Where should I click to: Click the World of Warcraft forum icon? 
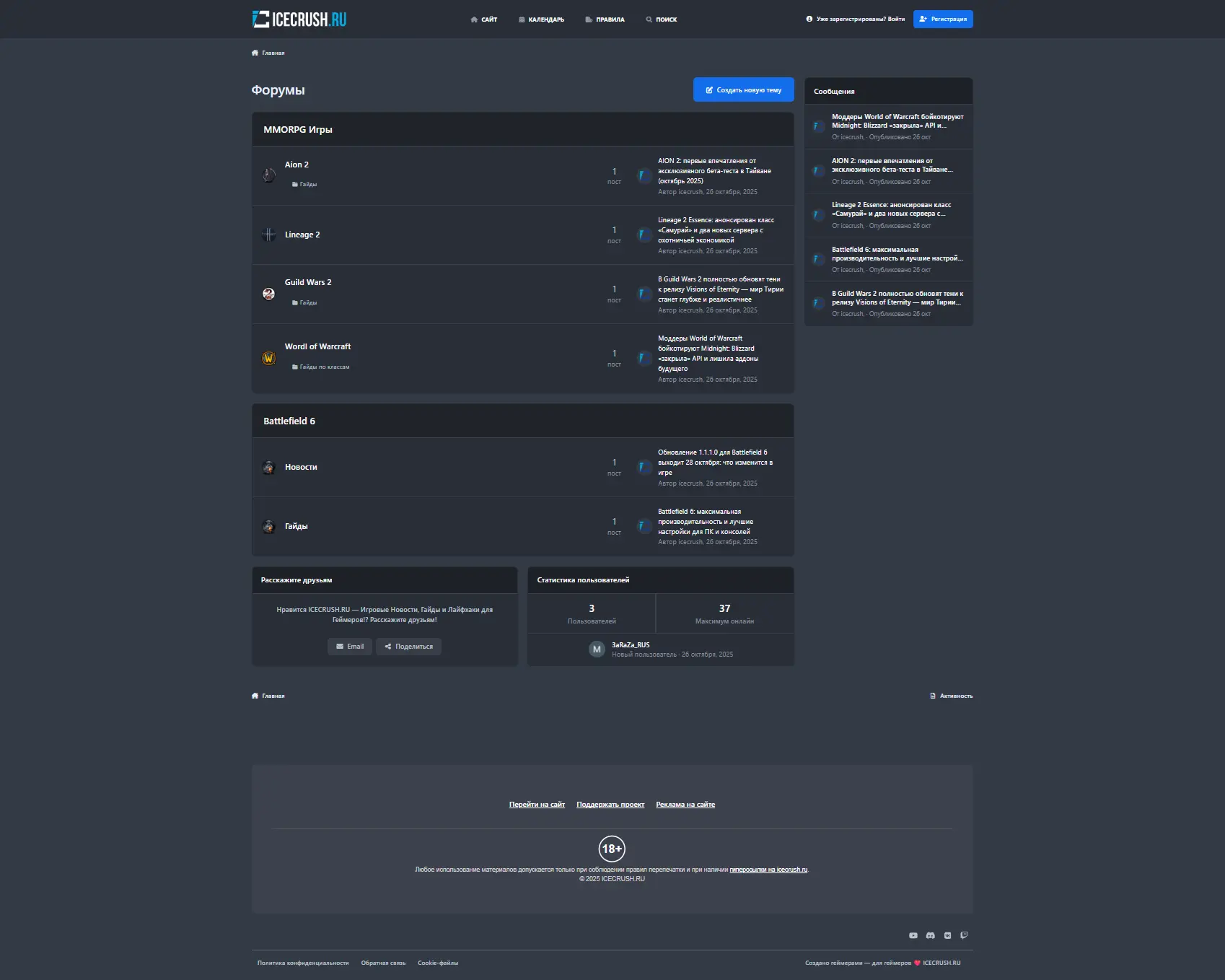(269, 358)
